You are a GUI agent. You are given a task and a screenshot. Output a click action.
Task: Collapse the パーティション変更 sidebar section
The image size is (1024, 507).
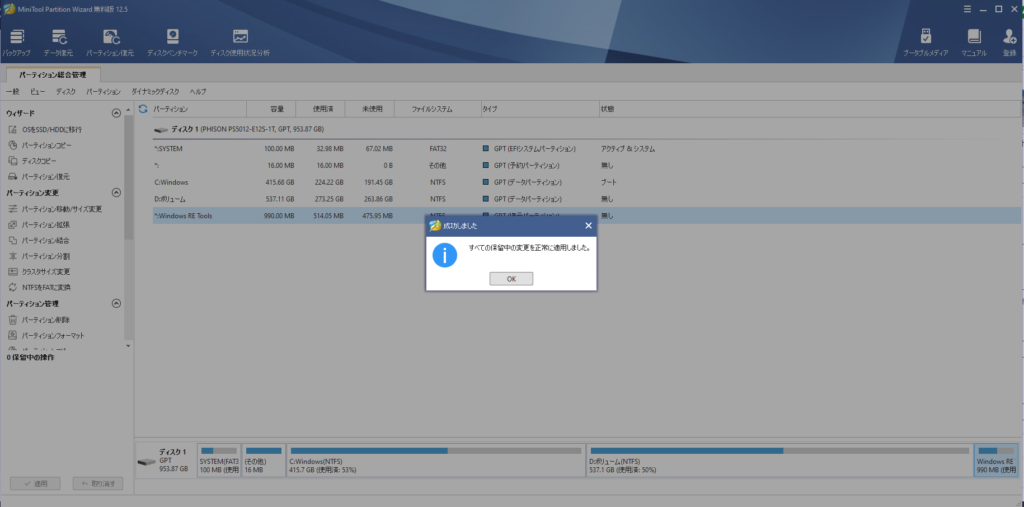click(116, 193)
